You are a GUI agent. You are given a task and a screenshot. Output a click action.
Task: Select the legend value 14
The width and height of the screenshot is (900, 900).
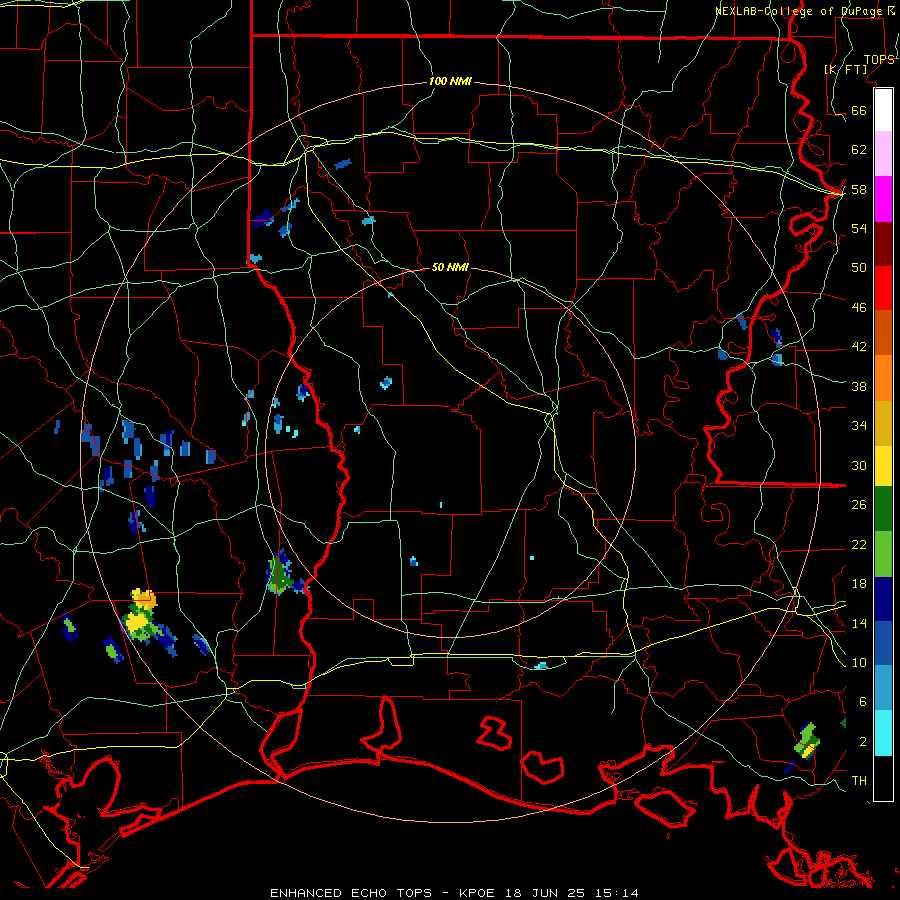pyautogui.click(x=859, y=623)
